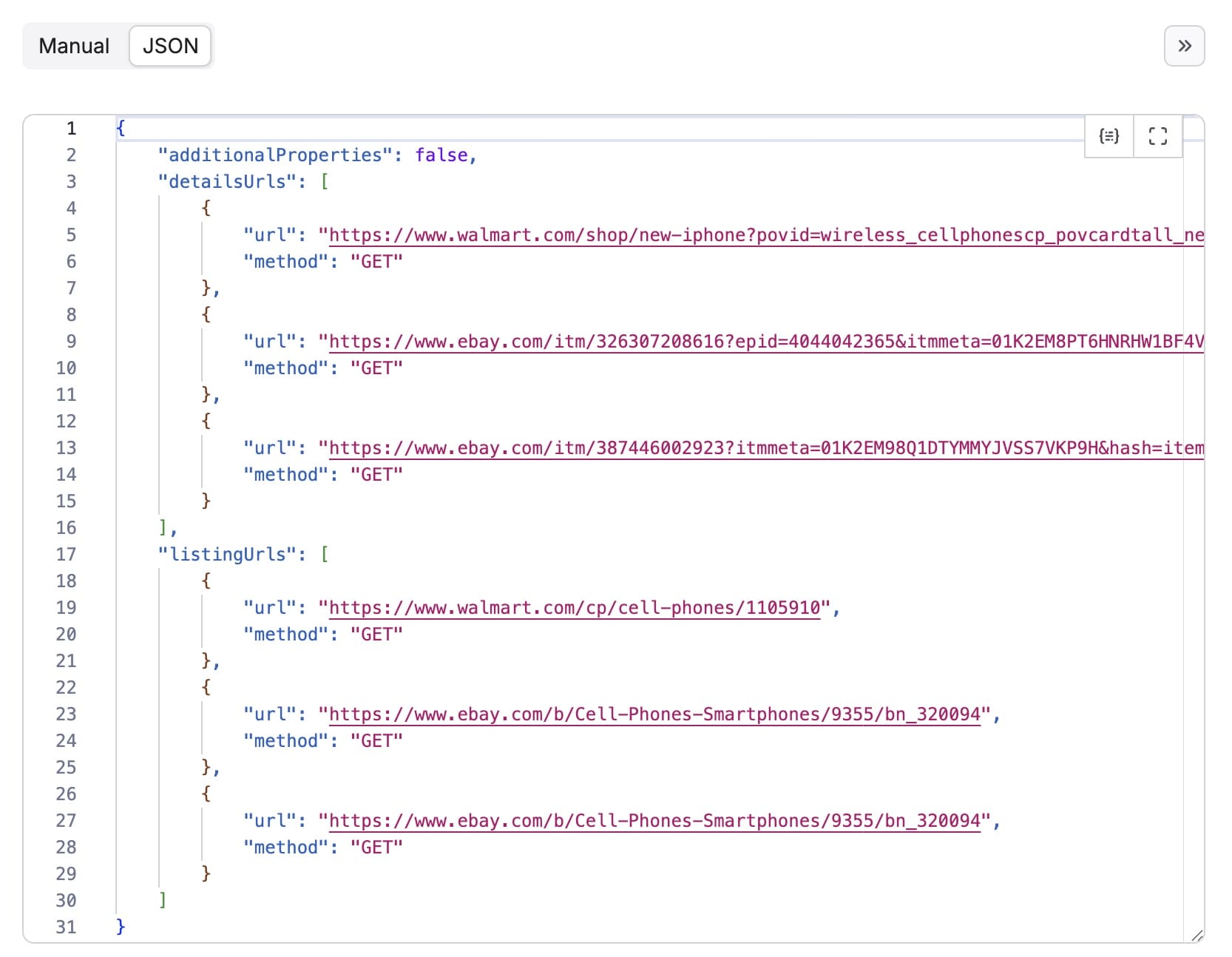Screen dimensions: 1232x957
Task: Click the closing bracket on line 16
Action: pos(163,528)
